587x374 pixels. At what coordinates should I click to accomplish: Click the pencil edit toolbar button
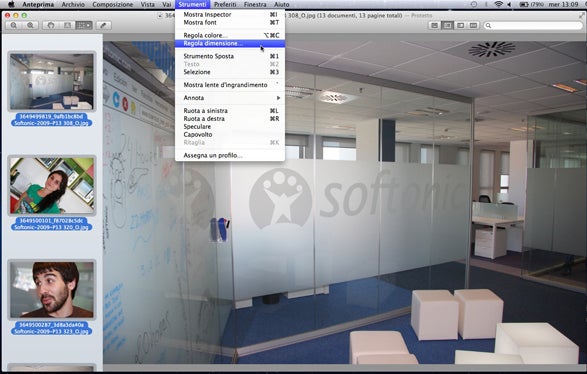(x=103, y=25)
